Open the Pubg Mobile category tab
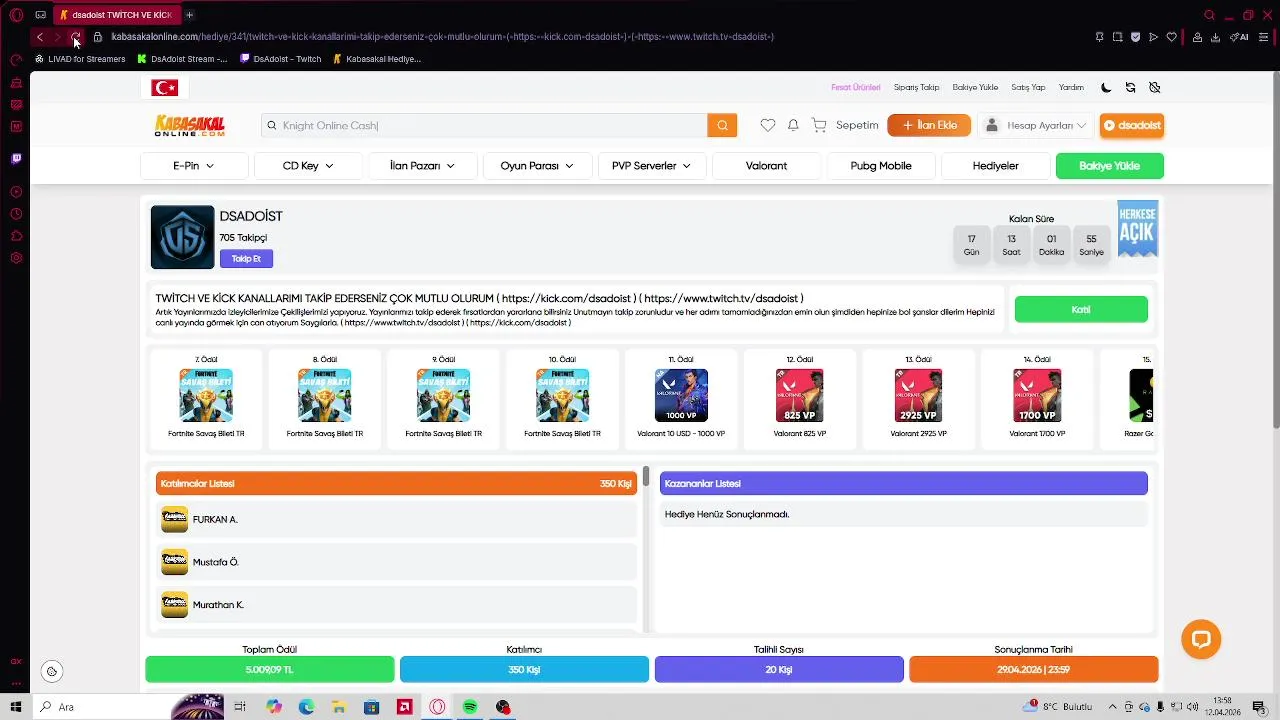The height and width of the screenshot is (720, 1280). (x=881, y=166)
